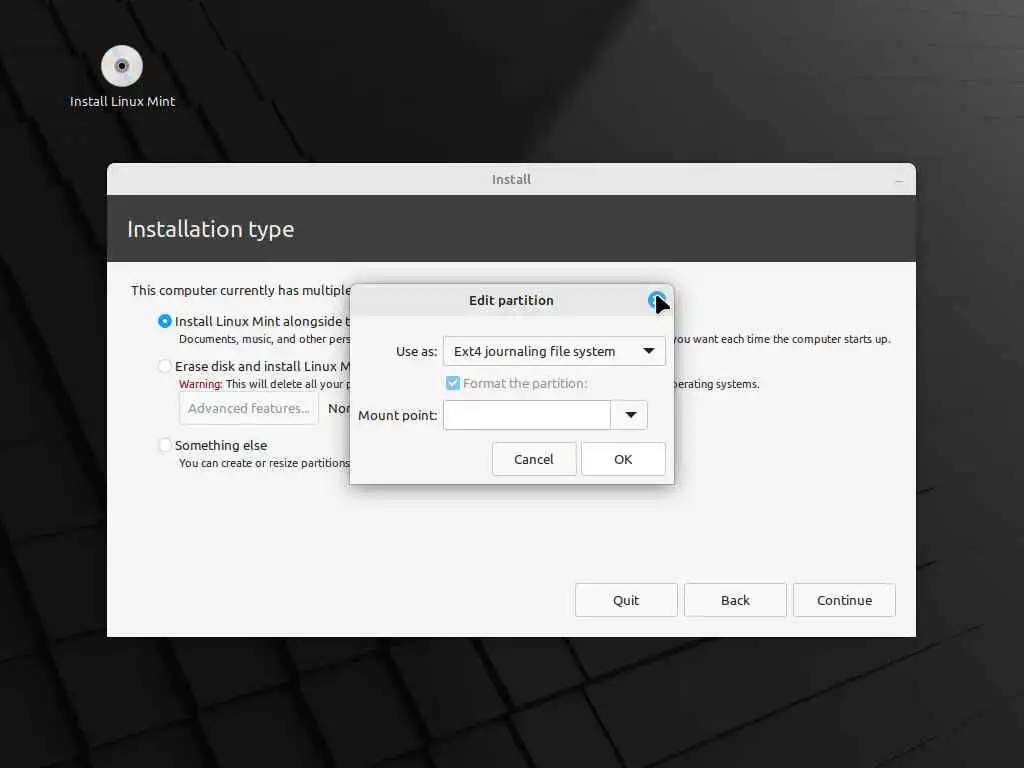Viewport: 1024px width, 768px height.
Task: Continue to the next installer step
Action: pos(844,600)
